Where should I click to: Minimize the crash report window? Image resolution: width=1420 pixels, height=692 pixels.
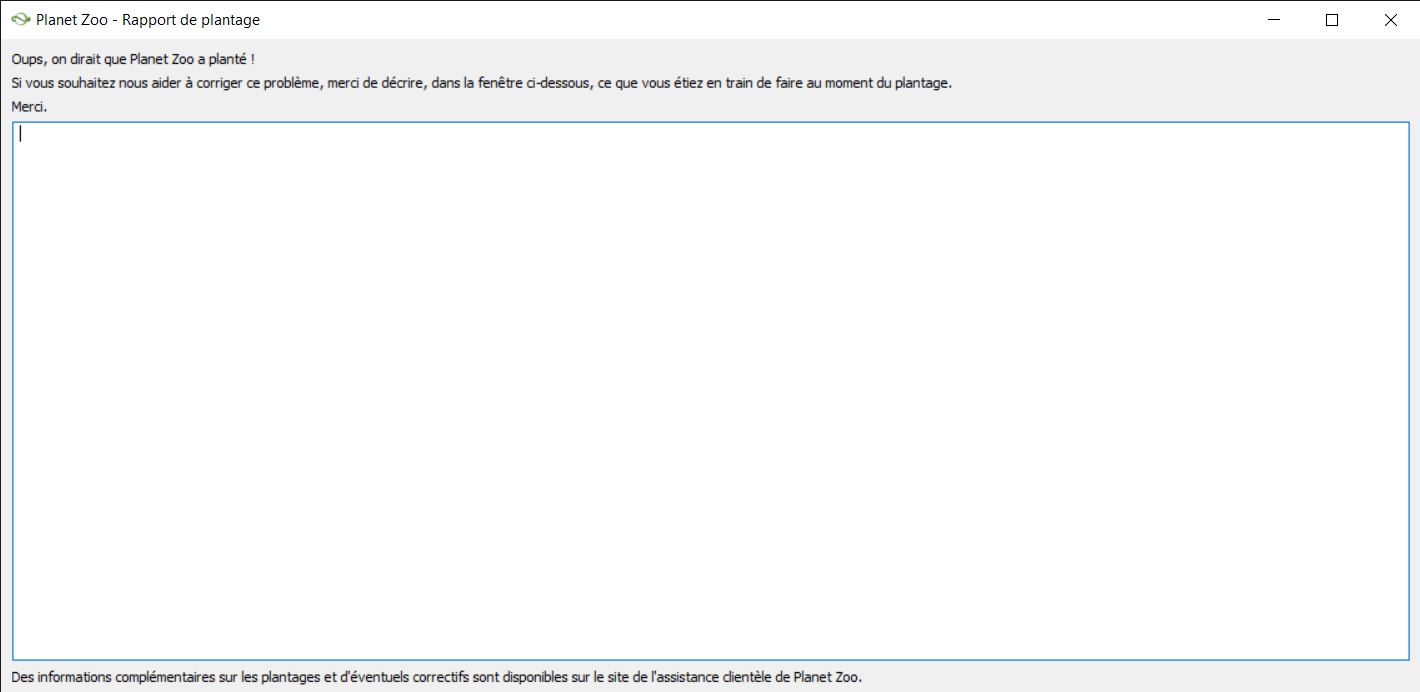[1273, 20]
